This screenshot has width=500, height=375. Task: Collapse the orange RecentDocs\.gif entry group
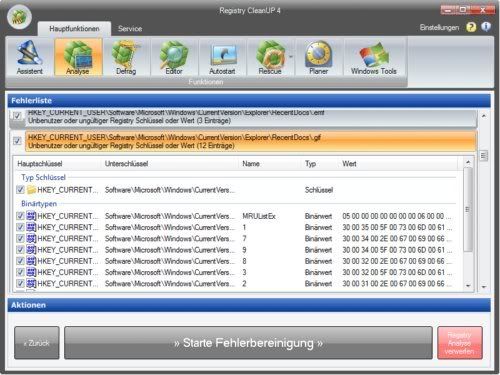click(x=251, y=141)
